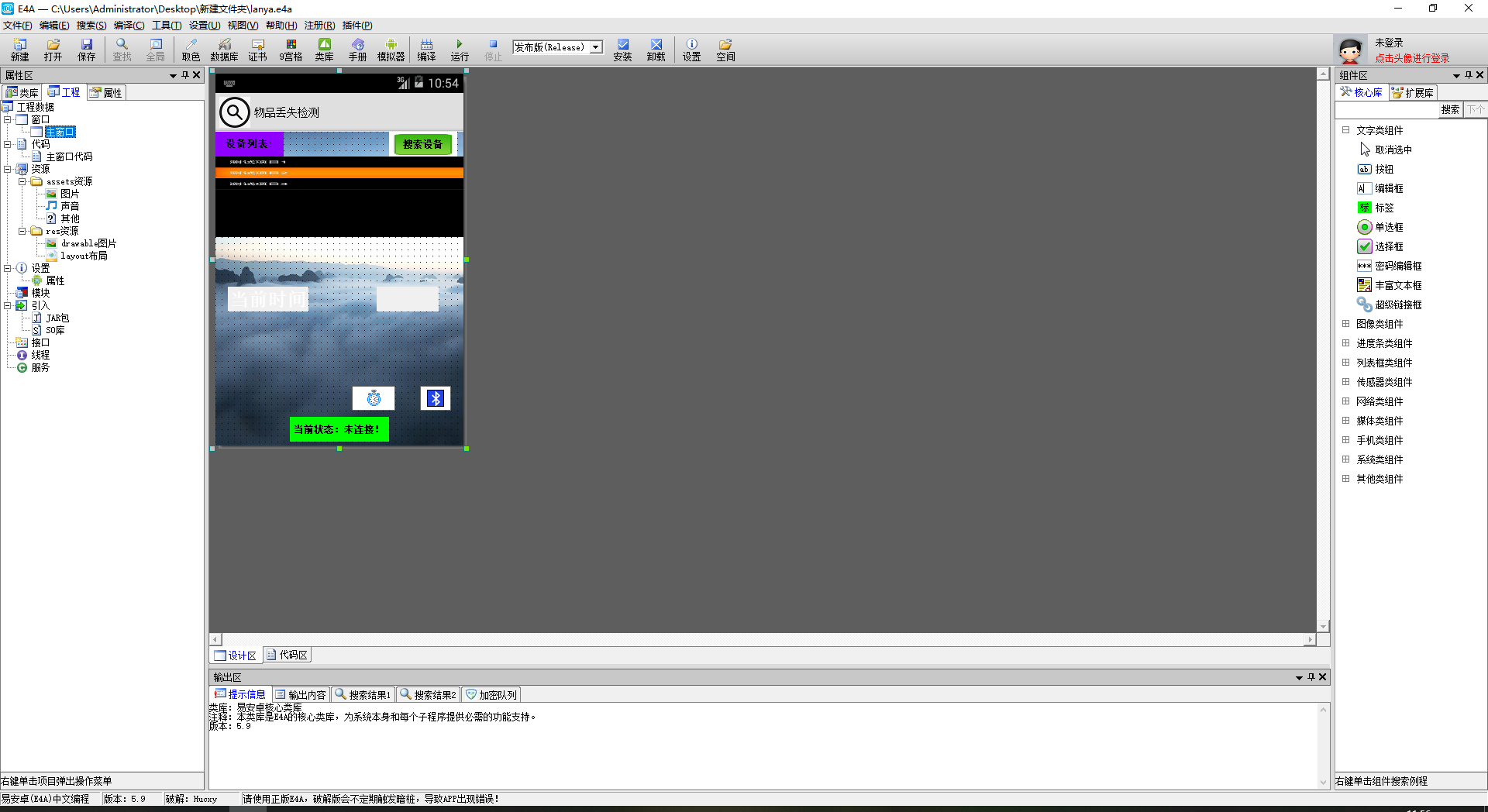This screenshot has height=812, width=1488.
Task: Open the 数据库 database tool
Action: (x=224, y=50)
